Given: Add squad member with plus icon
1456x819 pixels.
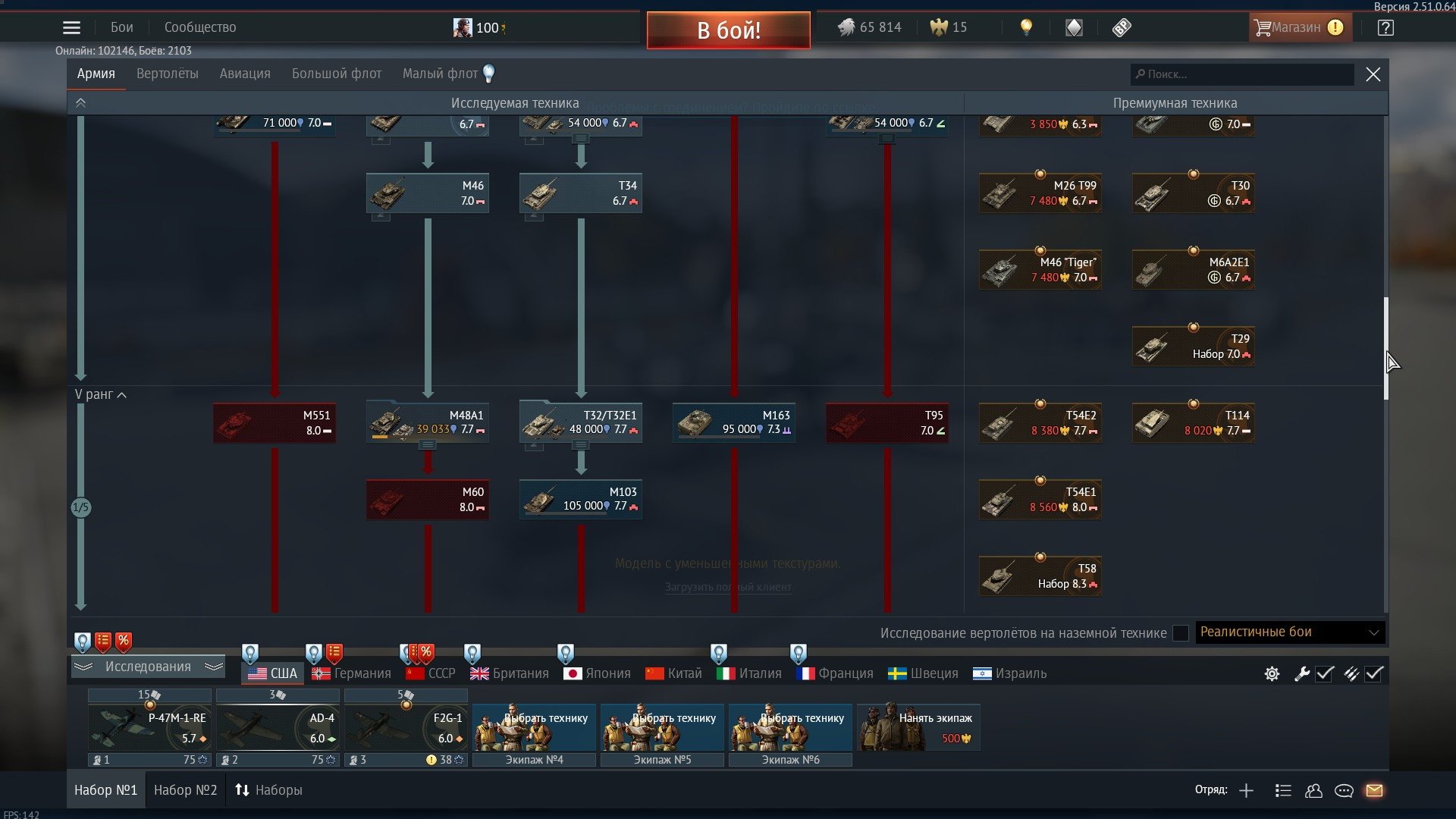Looking at the screenshot, I should click(x=1246, y=790).
